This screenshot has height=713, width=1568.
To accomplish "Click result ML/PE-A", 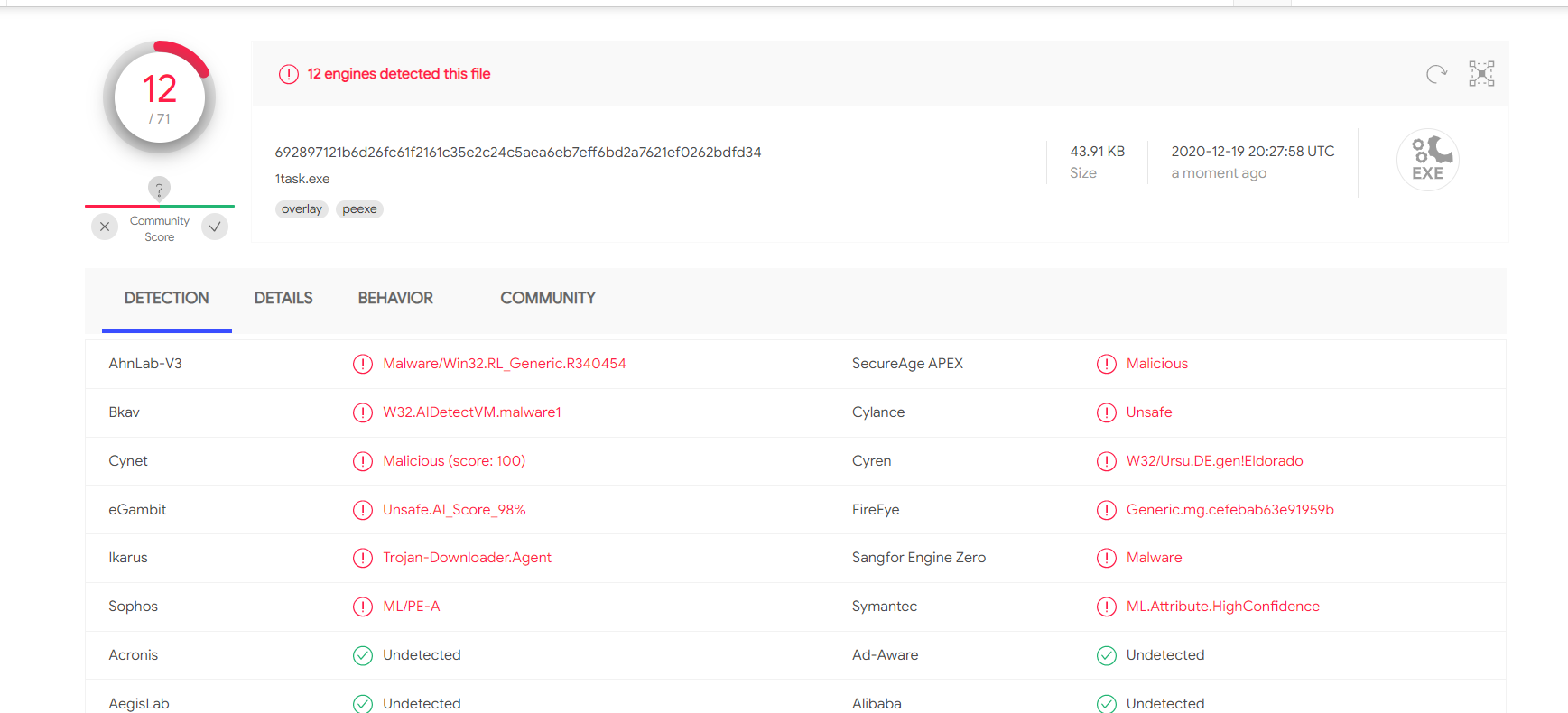I will 412,607.
